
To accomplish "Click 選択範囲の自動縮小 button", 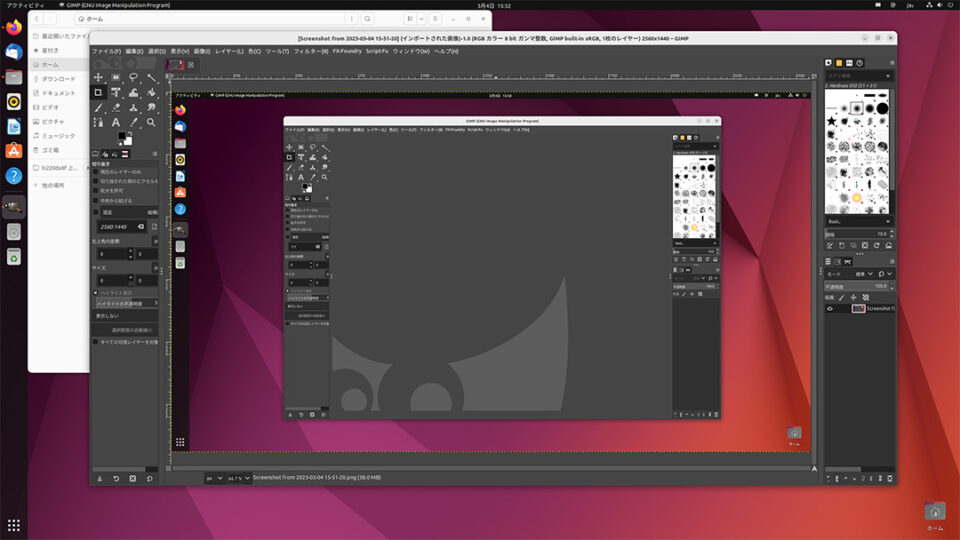I will pos(125,330).
